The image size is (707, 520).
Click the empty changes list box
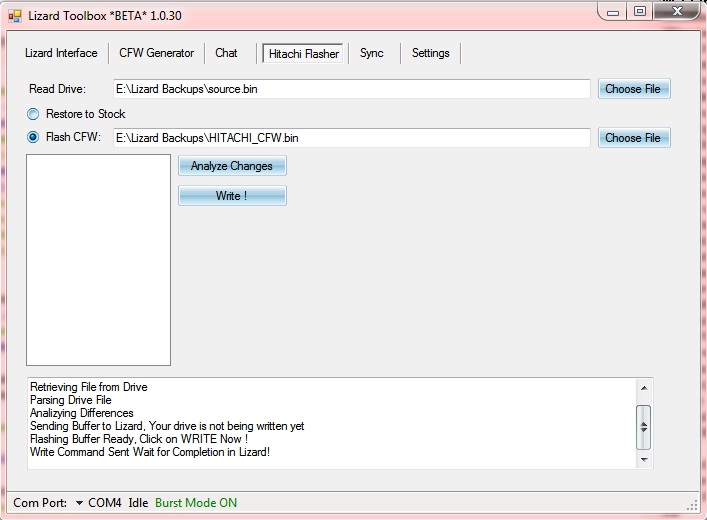point(98,260)
